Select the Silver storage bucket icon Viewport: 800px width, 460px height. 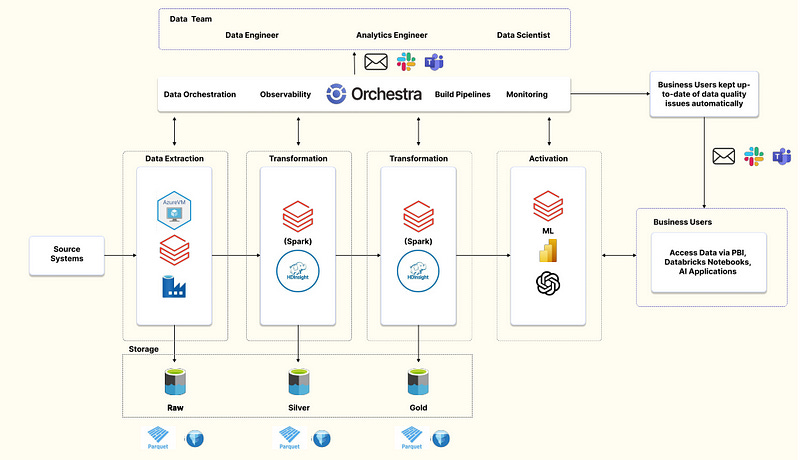[298, 382]
